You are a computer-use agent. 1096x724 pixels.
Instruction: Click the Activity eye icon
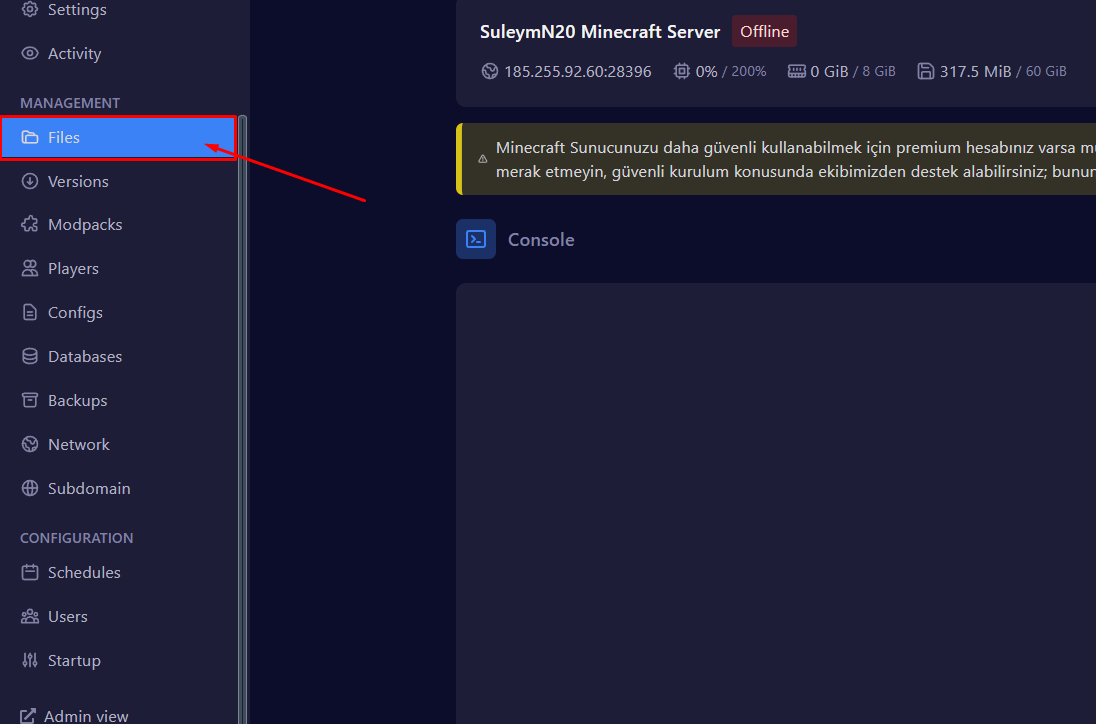(x=29, y=53)
